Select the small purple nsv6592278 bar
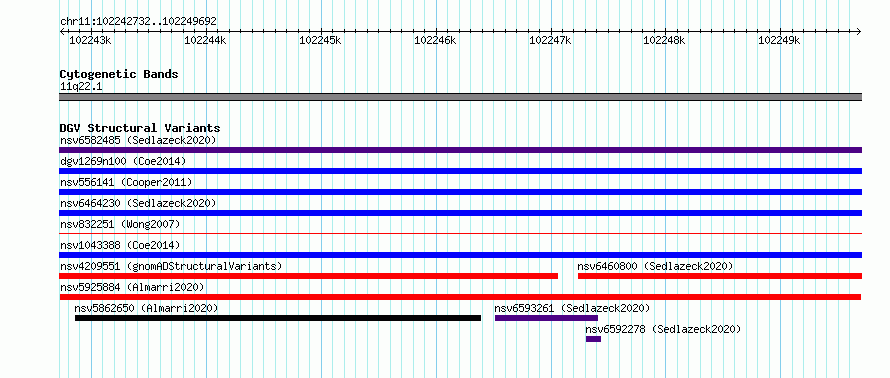The image size is (890, 378). (594, 339)
